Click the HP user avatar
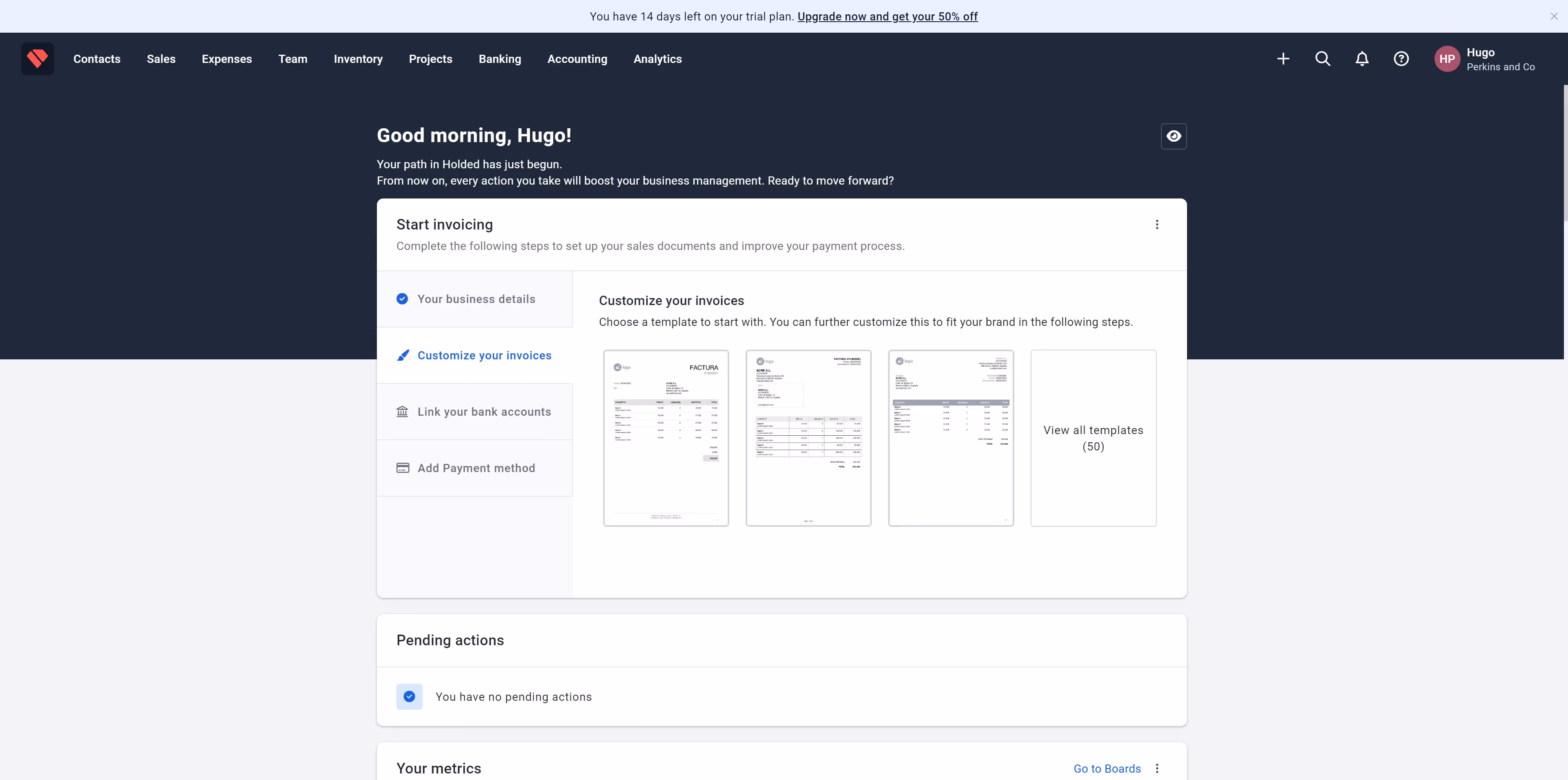Viewport: 1568px width, 780px height. tap(1446, 59)
